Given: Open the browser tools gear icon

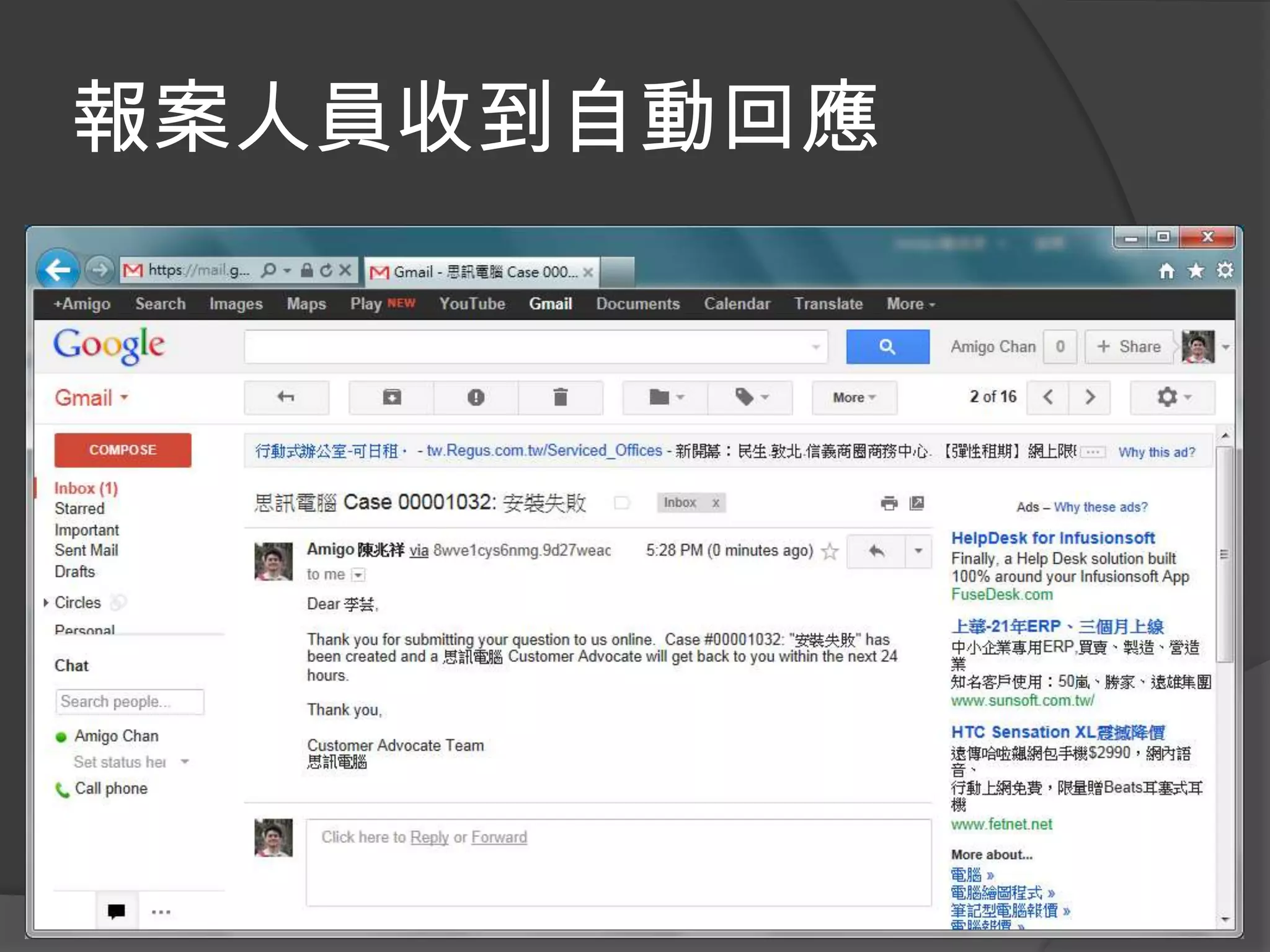Looking at the screenshot, I should [x=1225, y=270].
